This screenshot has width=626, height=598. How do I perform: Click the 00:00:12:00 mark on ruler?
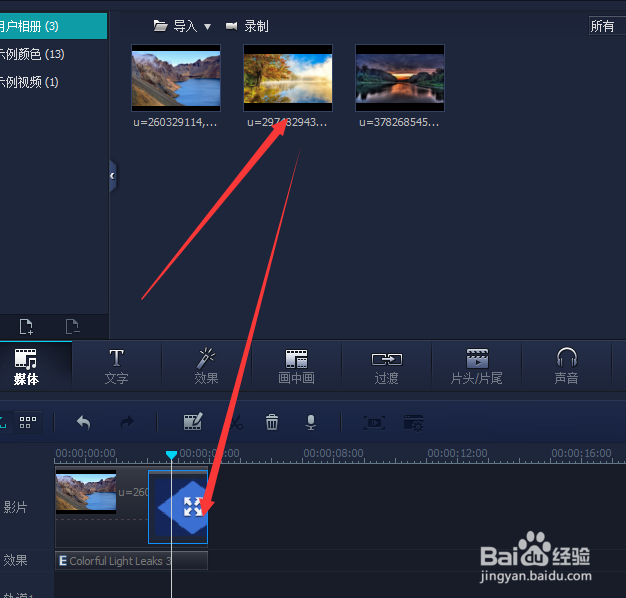pyautogui.click(x=458, y=453)
